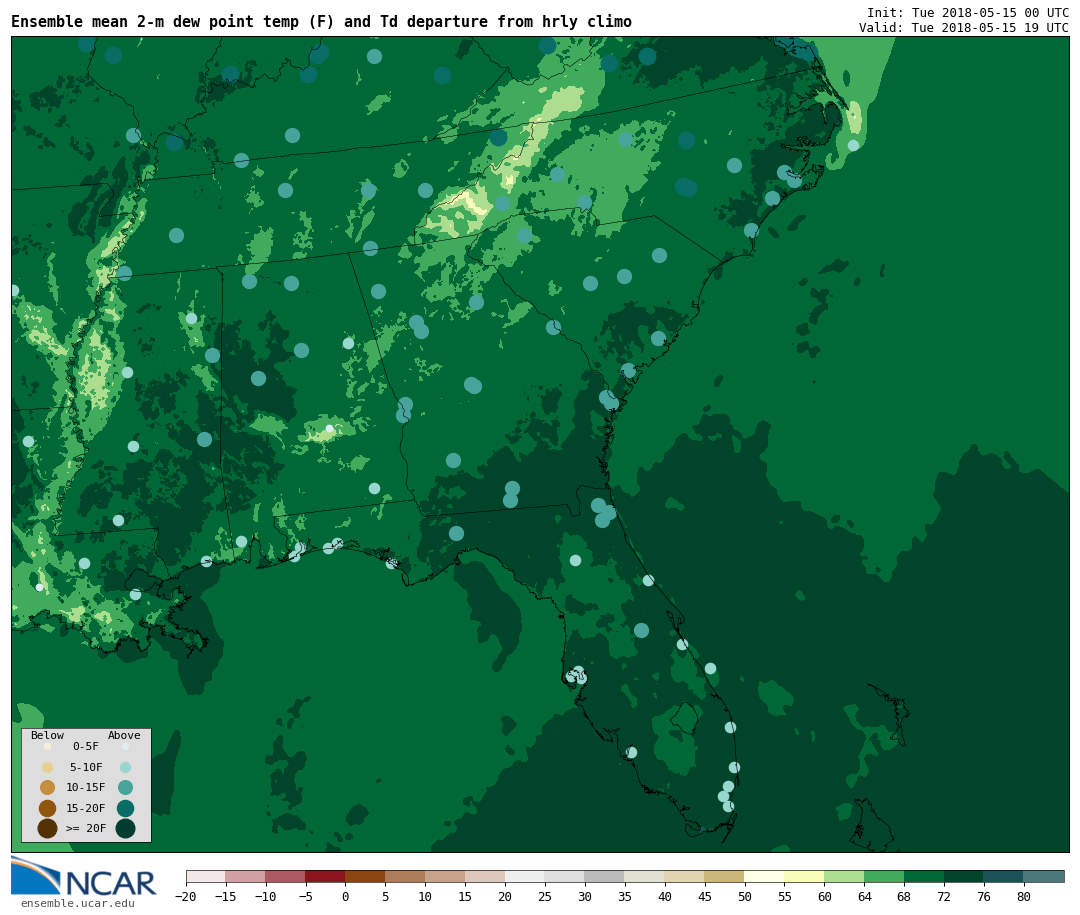Select the 20 to 25 colorbar swatch
The image size is (1080, 915).
[526, 876]
